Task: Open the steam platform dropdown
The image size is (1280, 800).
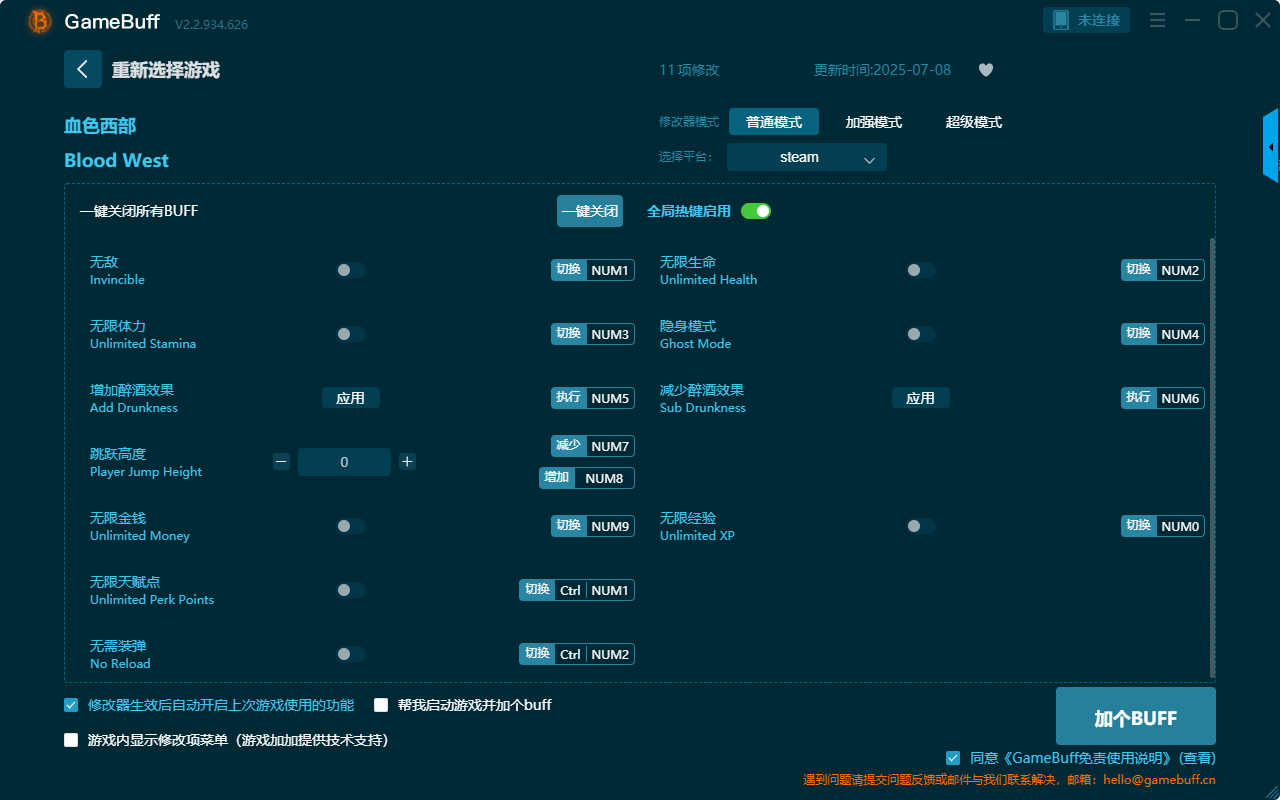Action: click(x=806, y=157)
